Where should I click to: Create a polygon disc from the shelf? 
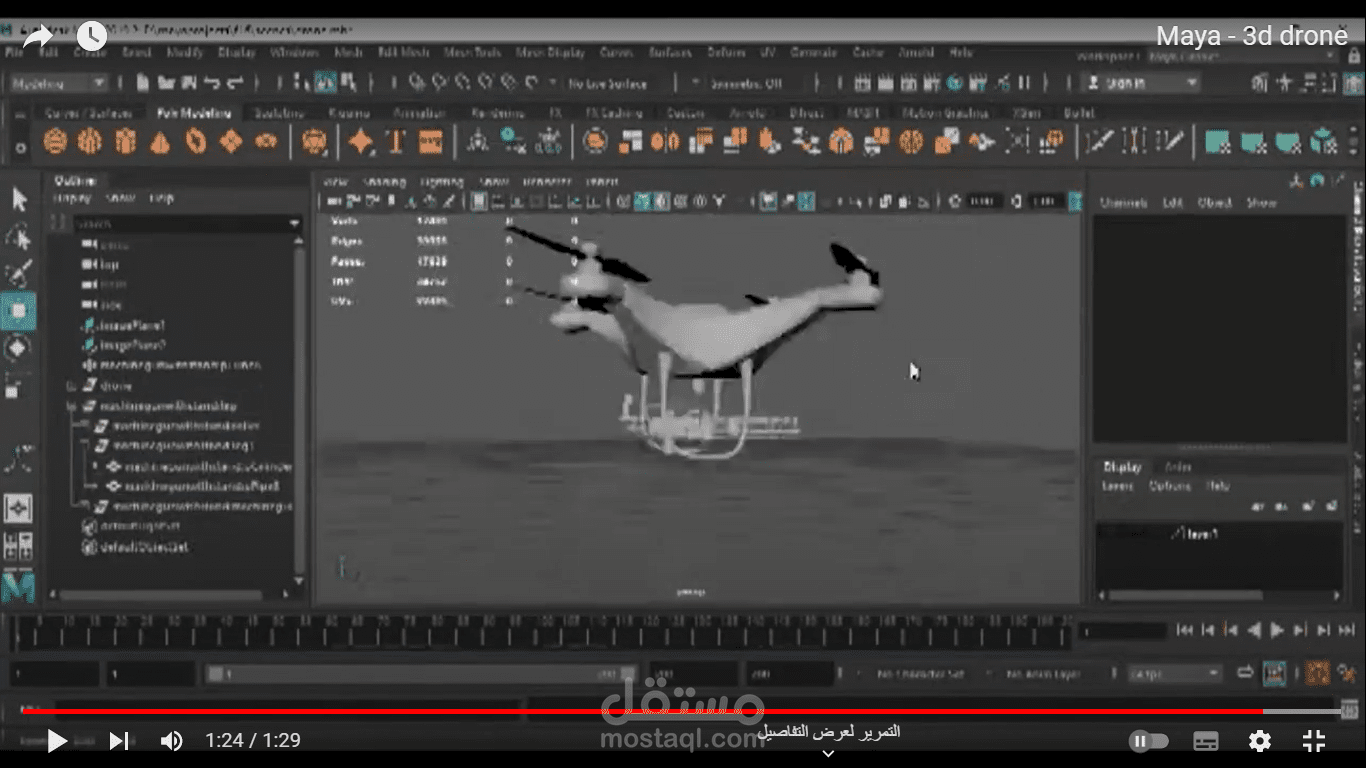265,143
